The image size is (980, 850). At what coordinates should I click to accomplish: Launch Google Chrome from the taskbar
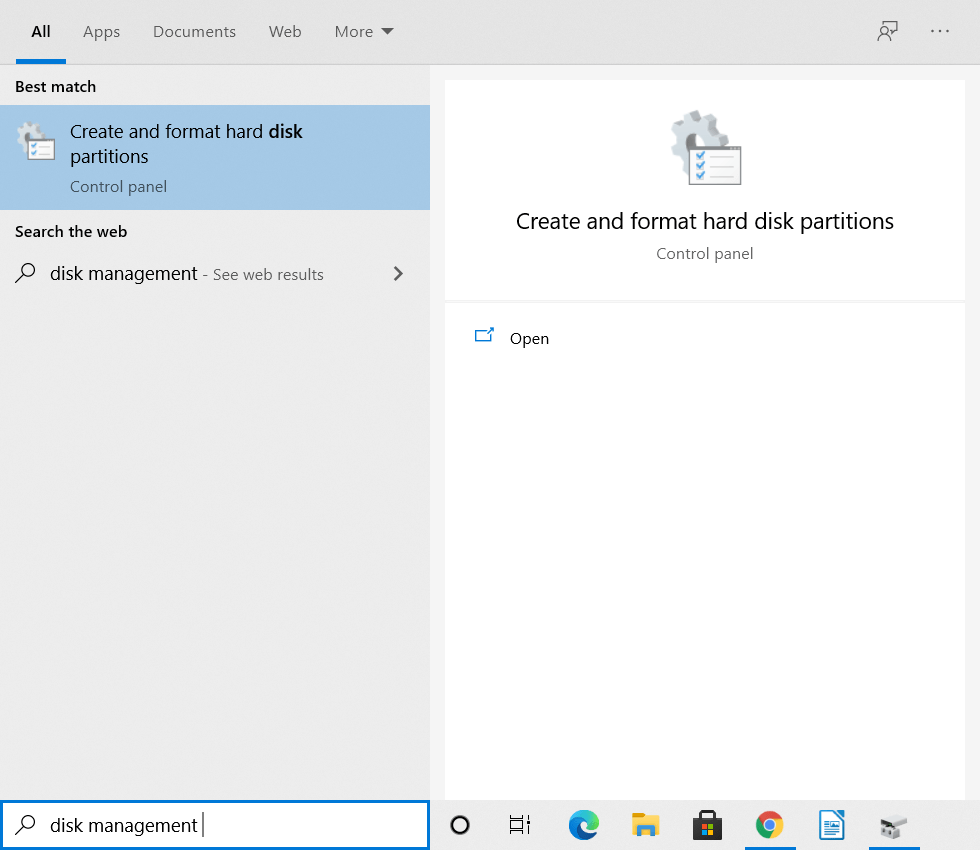click(769, 825)
